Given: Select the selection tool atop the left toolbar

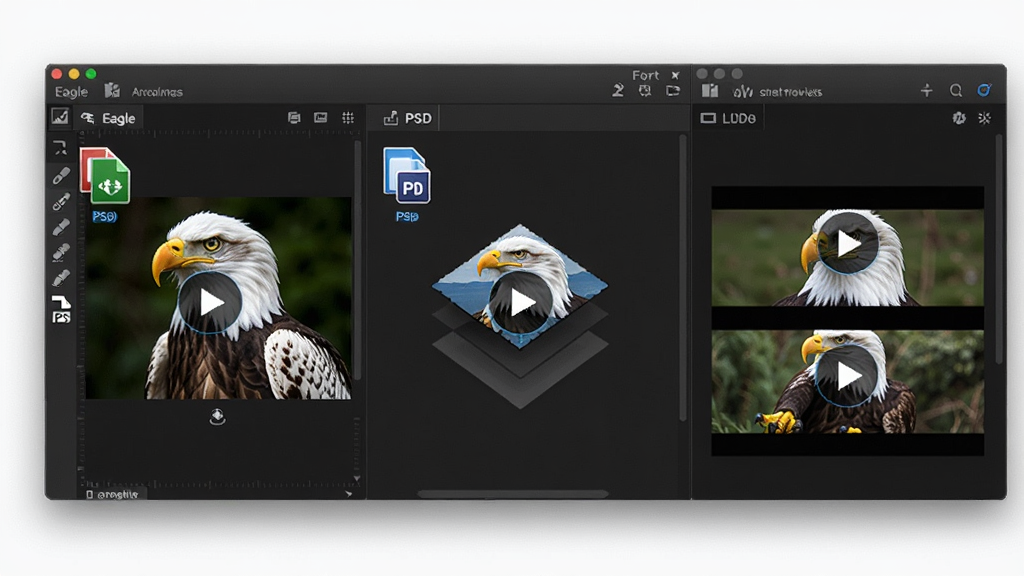Looking at the screenshot, I should pos(60,148).
